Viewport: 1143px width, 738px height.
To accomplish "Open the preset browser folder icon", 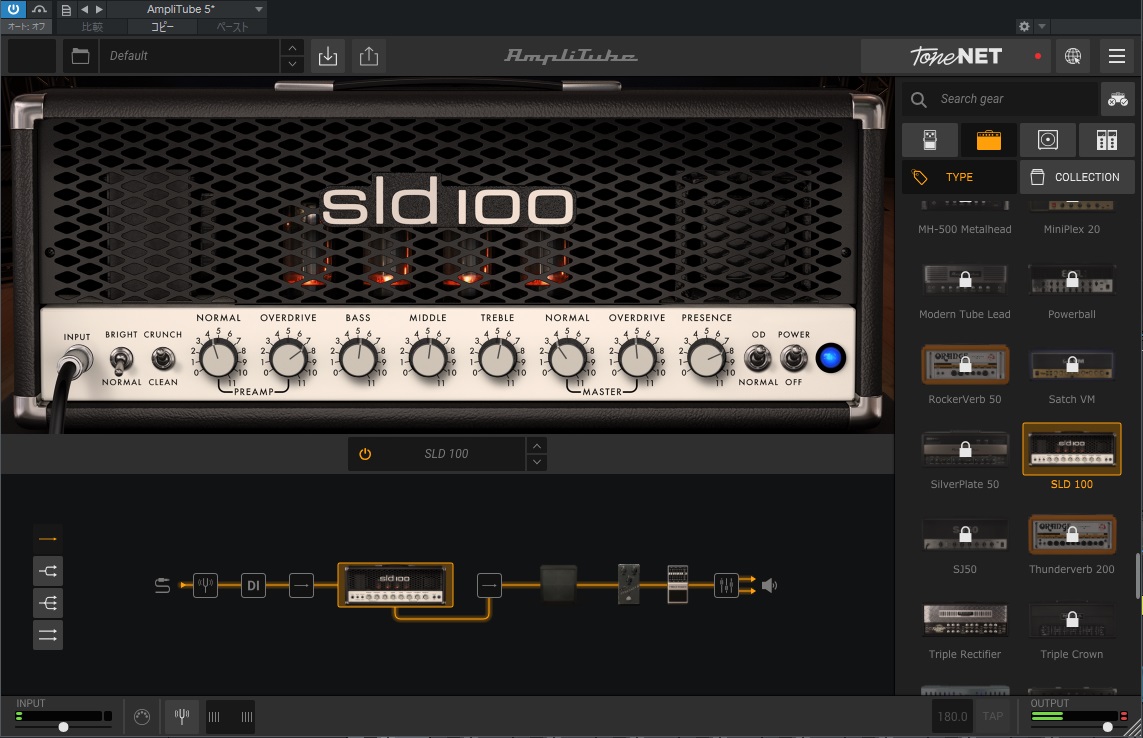I will pos(81,56).
